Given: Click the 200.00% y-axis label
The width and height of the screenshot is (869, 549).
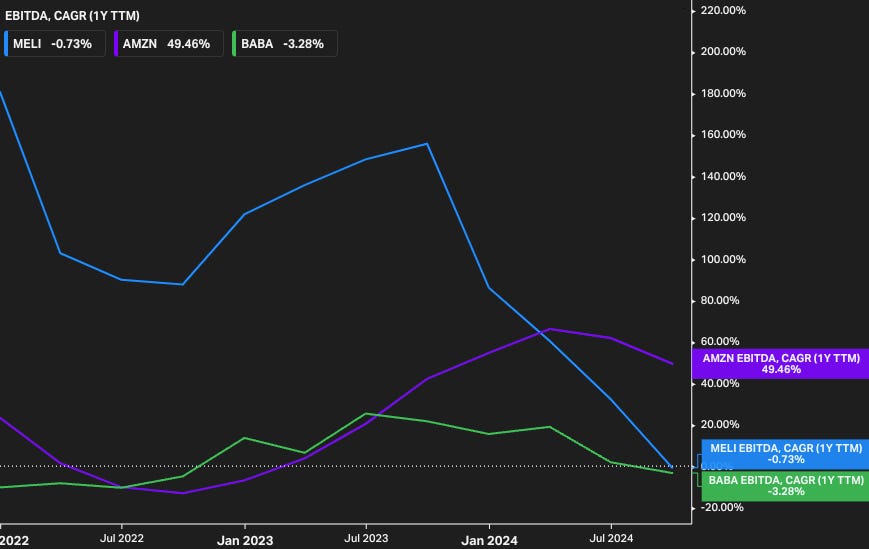Looking at the screenshot, I should (x=723, y=52).
